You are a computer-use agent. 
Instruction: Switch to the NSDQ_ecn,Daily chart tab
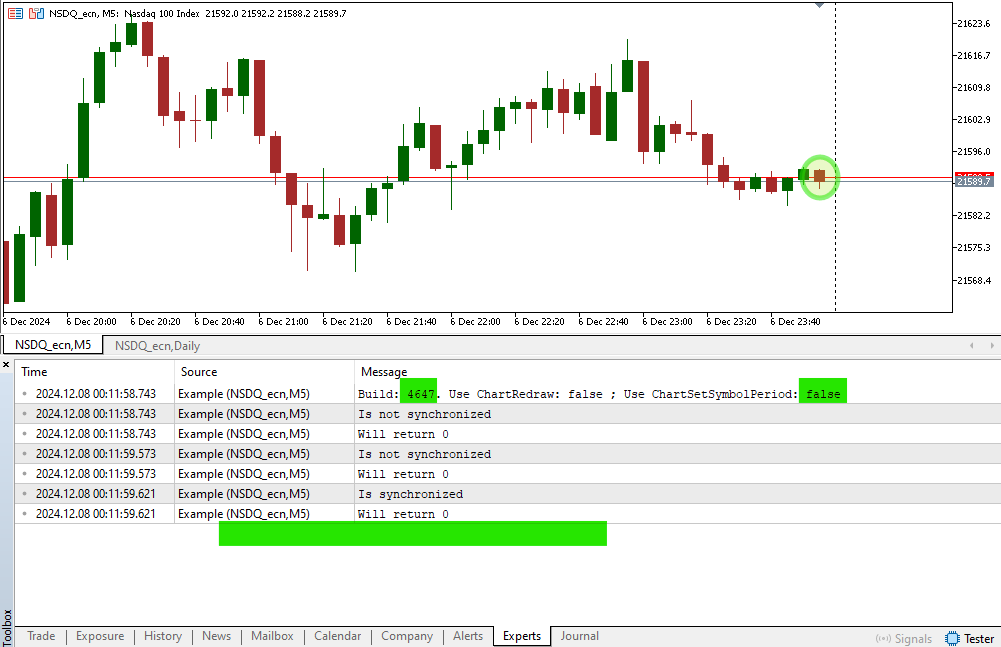(157, 346)
